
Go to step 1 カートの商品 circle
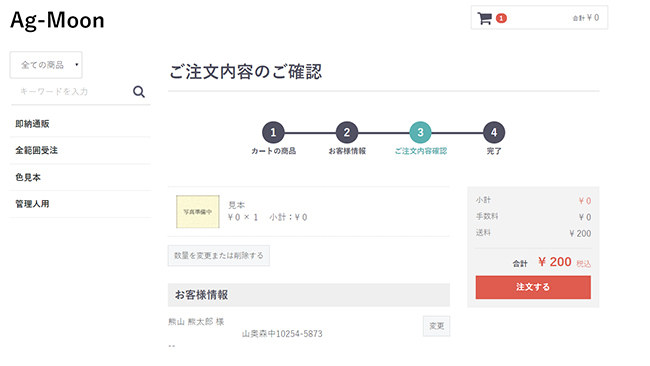pos(273,133)
